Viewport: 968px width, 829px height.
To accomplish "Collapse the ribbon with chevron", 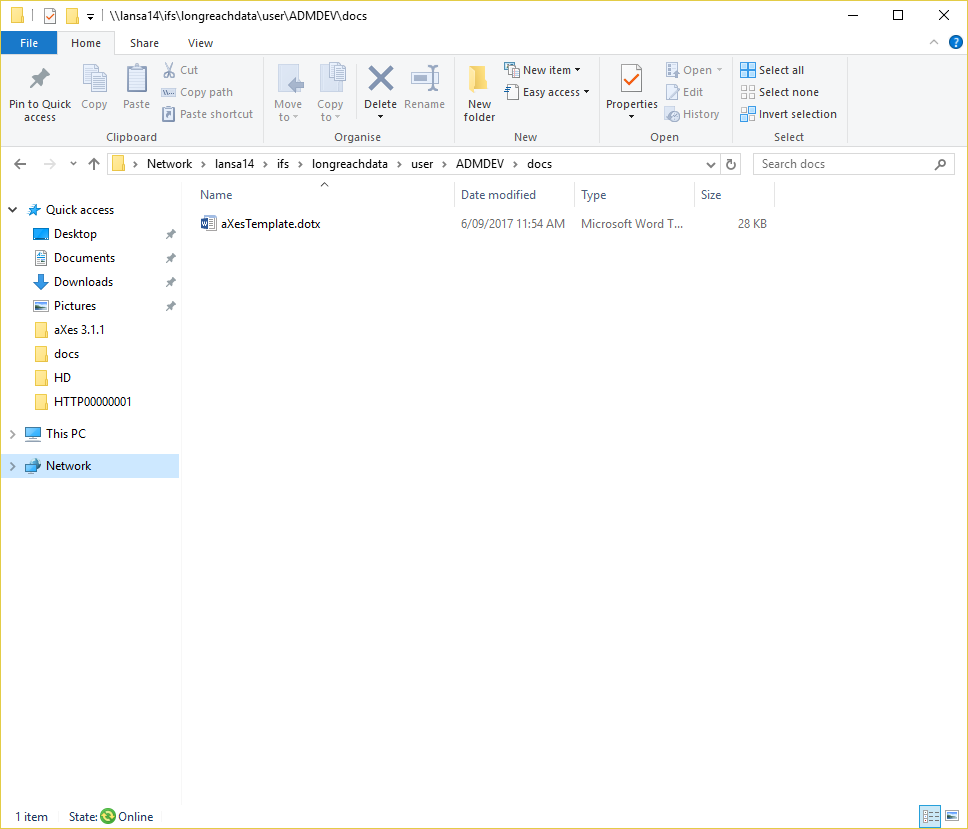I will (934, 43).
